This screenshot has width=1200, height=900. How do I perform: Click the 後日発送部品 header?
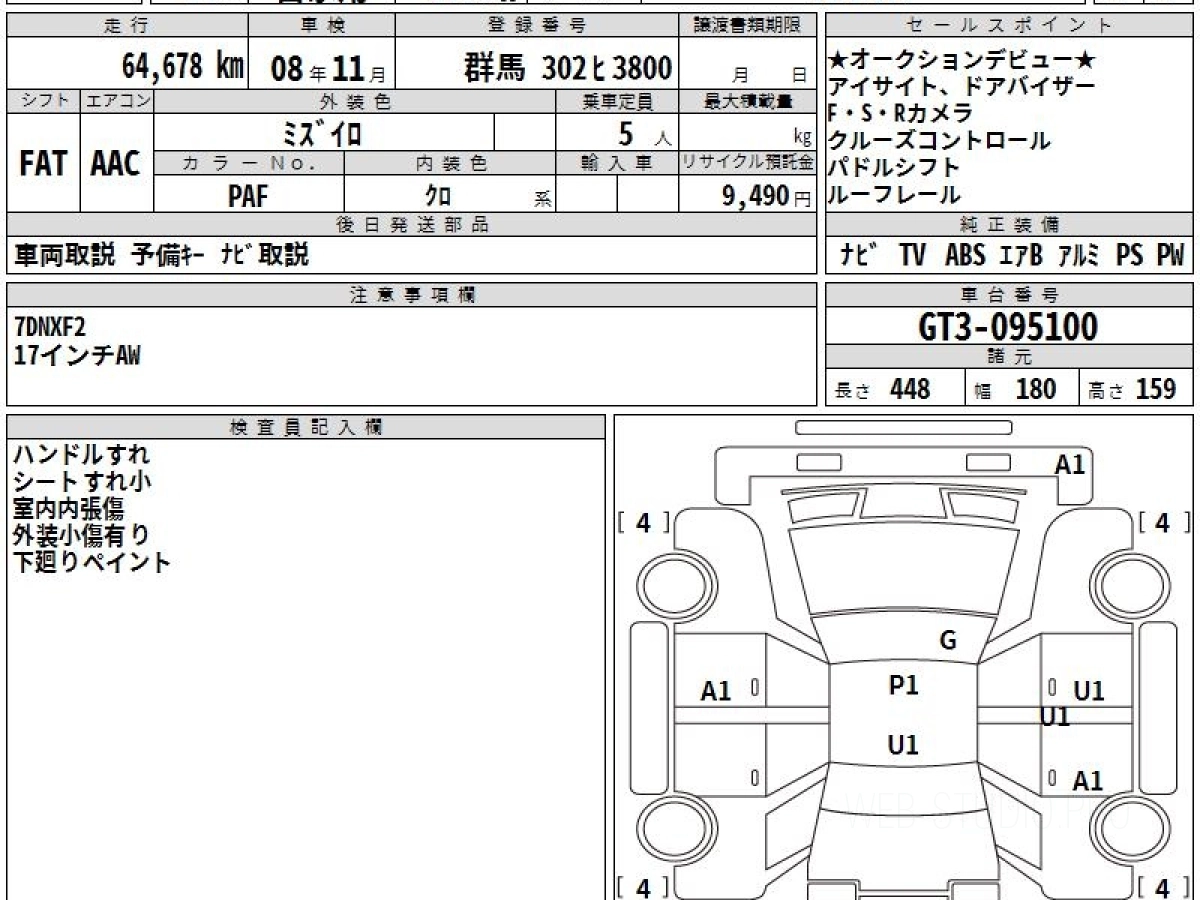coord(412,225)
